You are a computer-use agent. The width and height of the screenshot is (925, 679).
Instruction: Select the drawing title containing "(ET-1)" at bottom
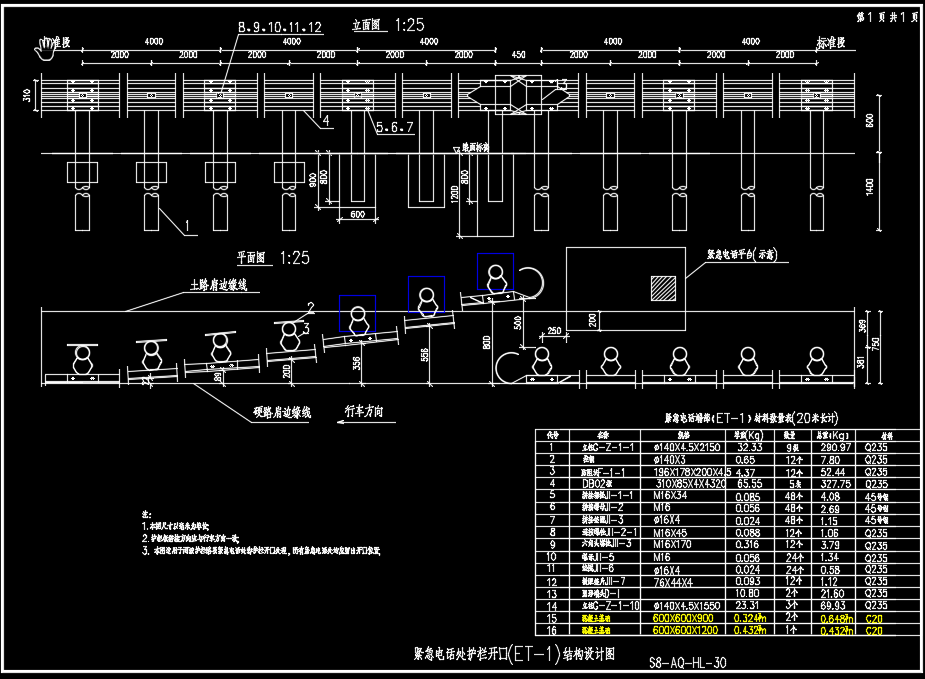point(514,654)
